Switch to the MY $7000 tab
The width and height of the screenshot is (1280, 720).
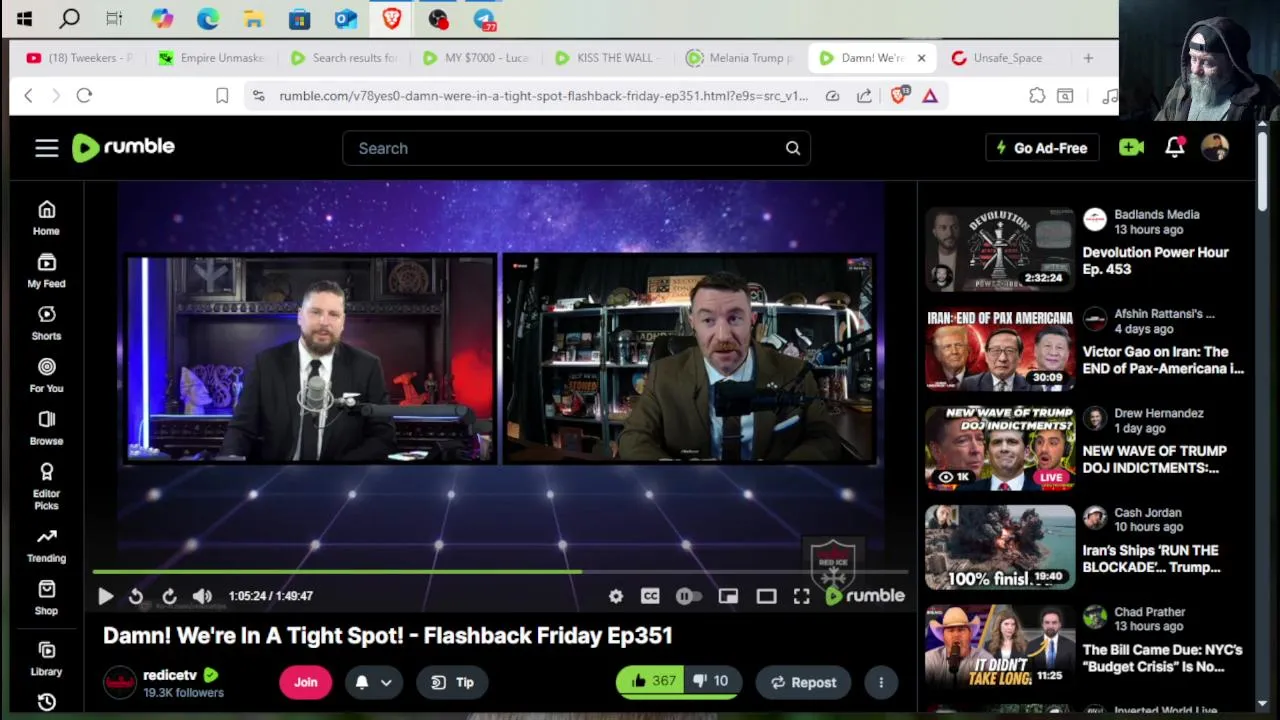476,58
